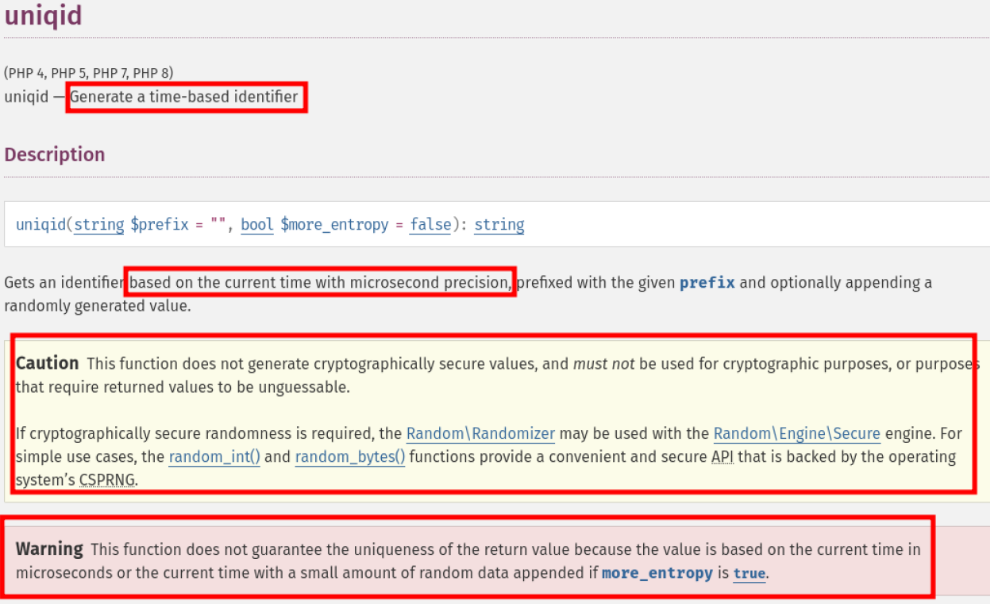Click the 'true' link in Warning box

(x=749, y=574)
